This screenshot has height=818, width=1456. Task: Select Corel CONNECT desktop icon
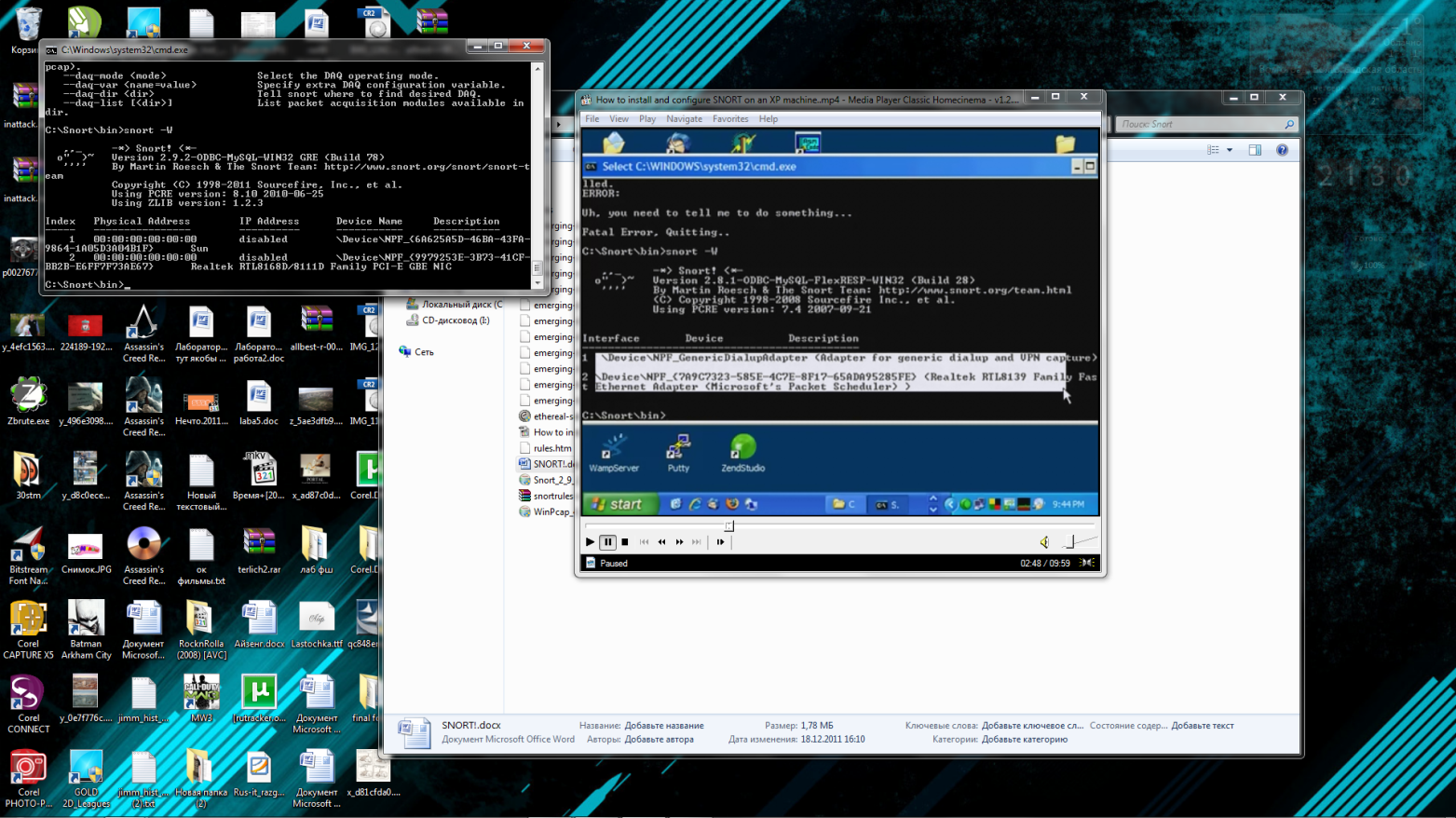28,704
